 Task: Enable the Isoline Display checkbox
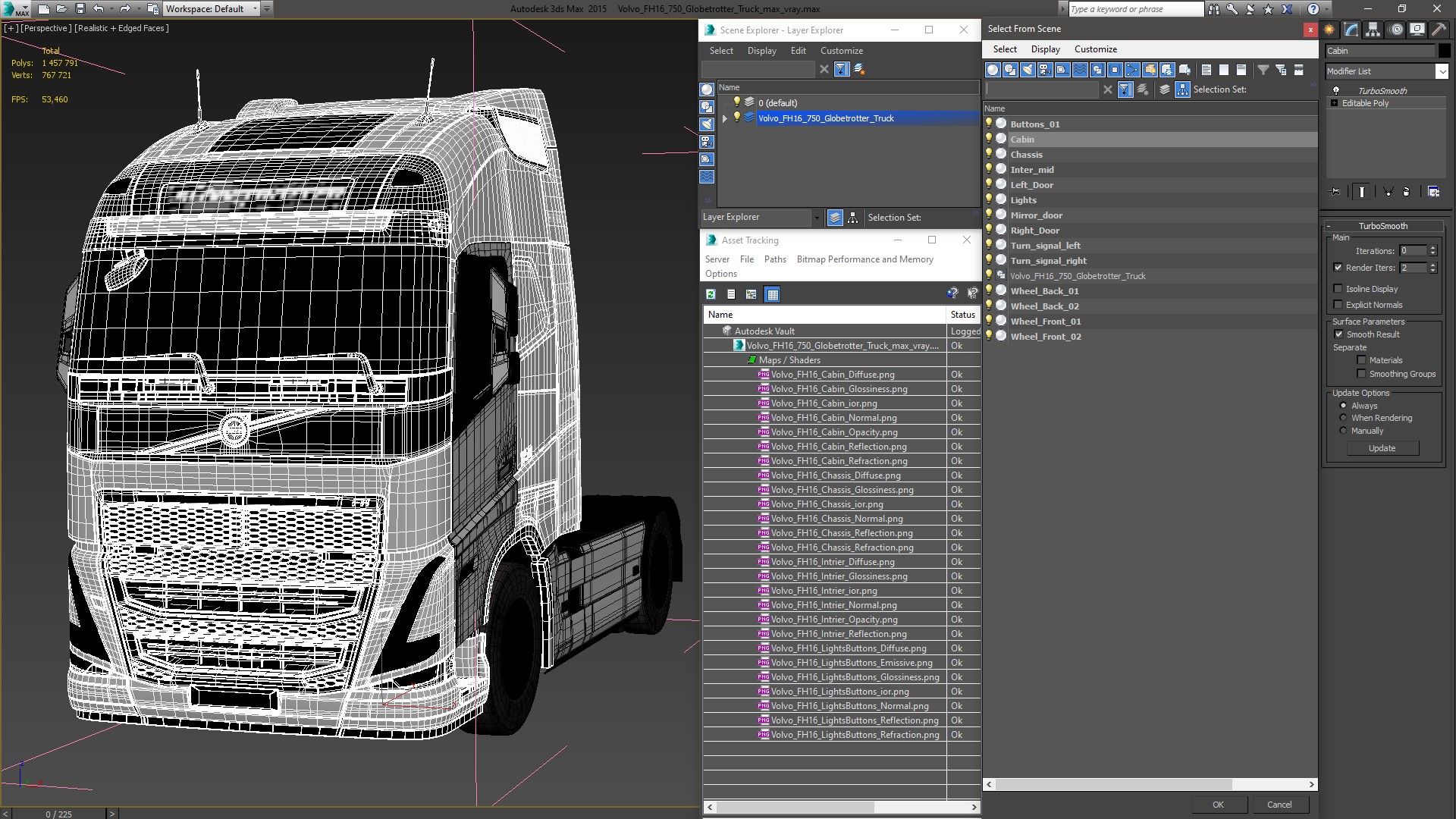(x=1338, y=289)
